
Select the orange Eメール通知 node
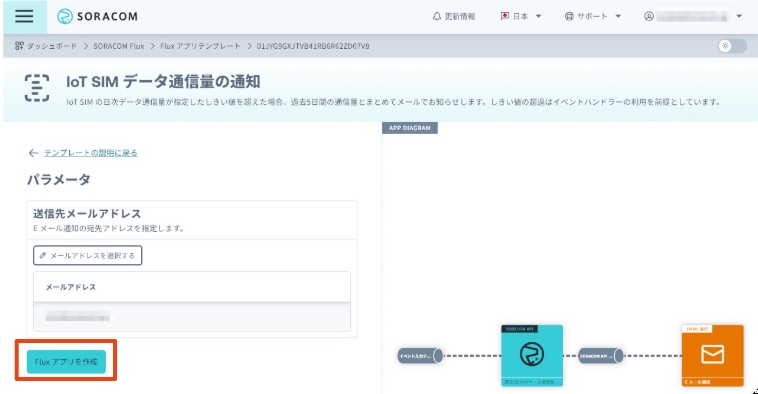point(713,355)
